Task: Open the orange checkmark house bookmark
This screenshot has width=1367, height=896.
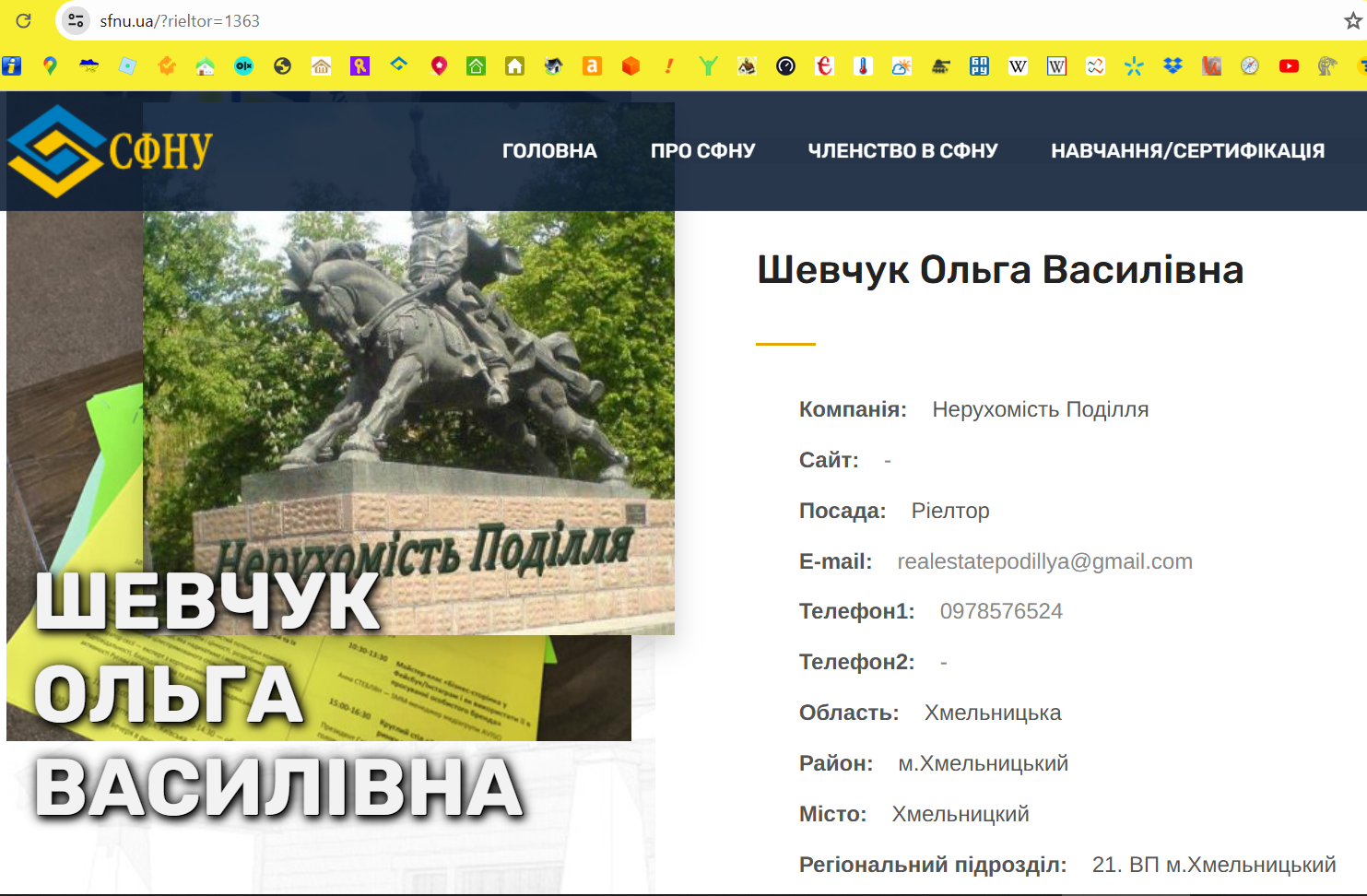Action: pos(167,65)
